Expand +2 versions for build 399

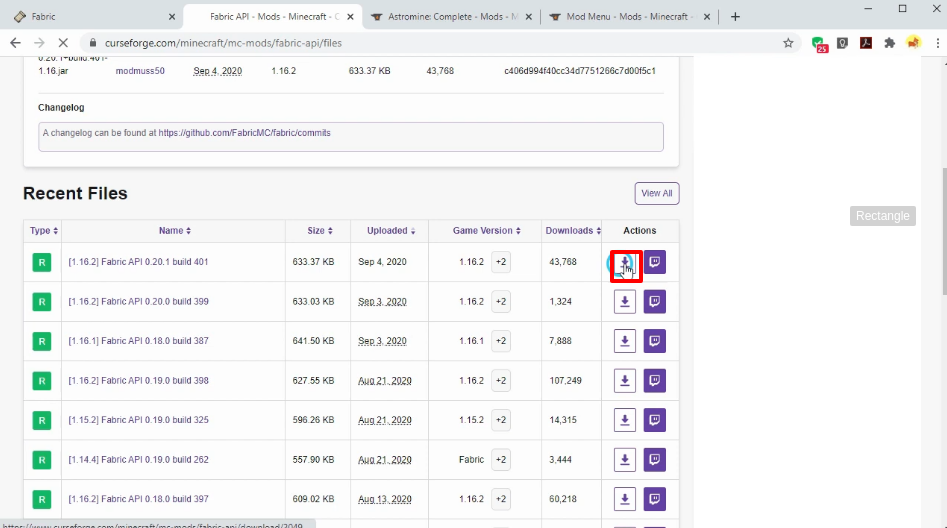pos(501,301)
